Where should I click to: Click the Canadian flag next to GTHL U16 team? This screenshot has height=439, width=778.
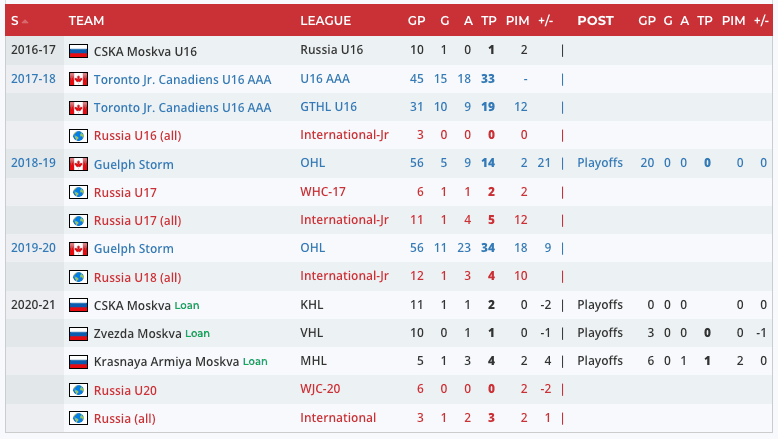[x=78, y=107]
